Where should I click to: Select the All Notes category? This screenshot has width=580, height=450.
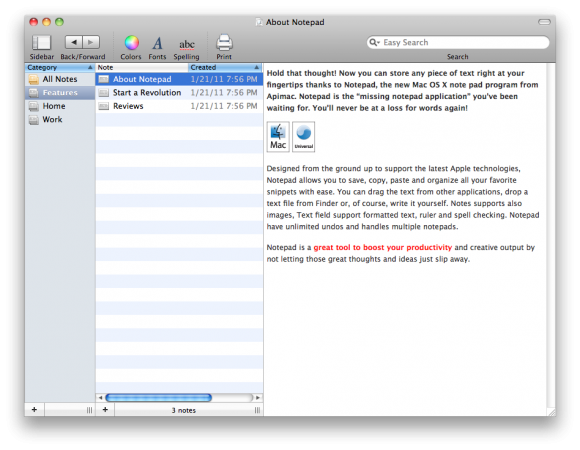tap(60, 79)
